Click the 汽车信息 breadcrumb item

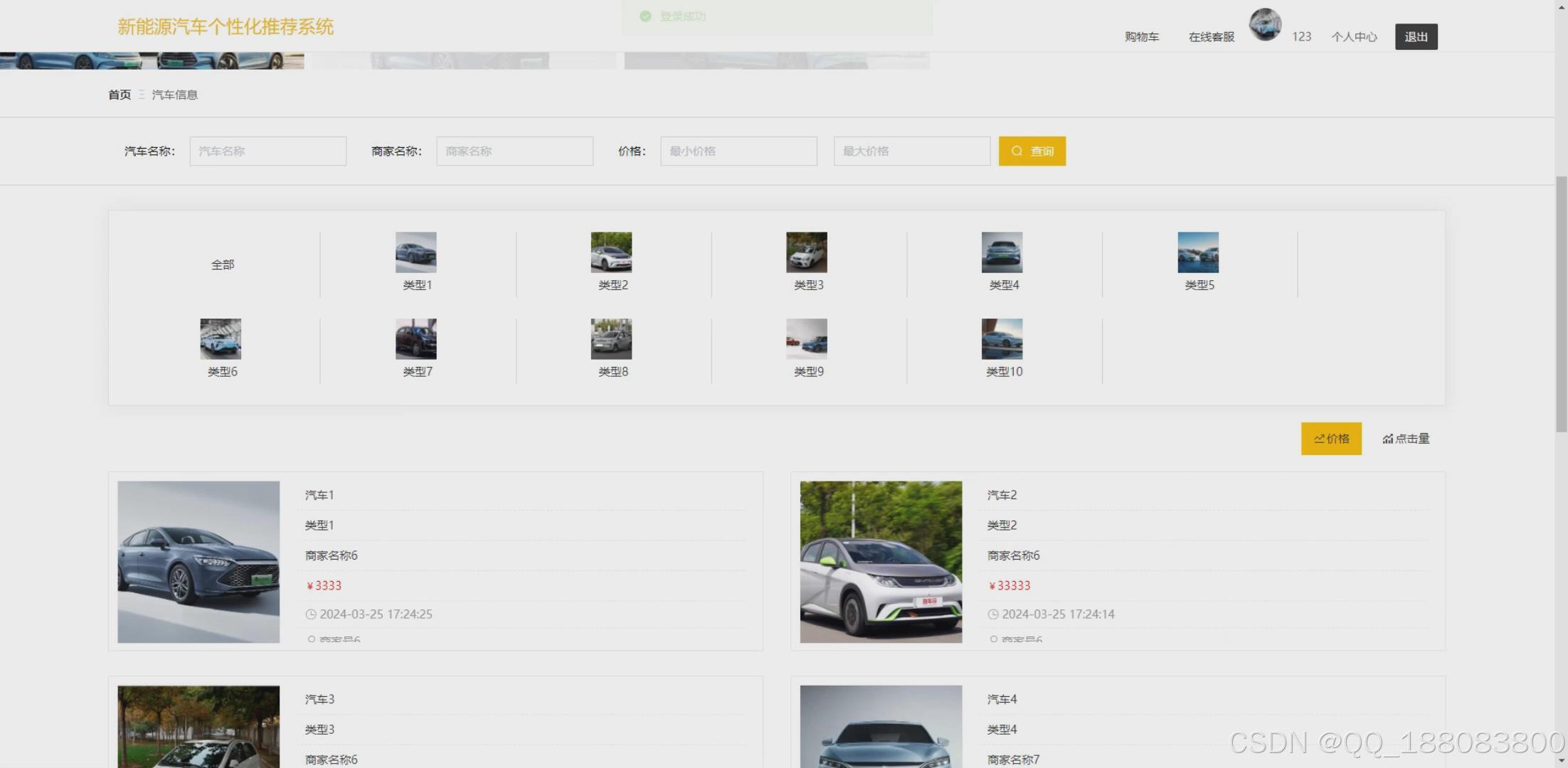tap(174, 95)
